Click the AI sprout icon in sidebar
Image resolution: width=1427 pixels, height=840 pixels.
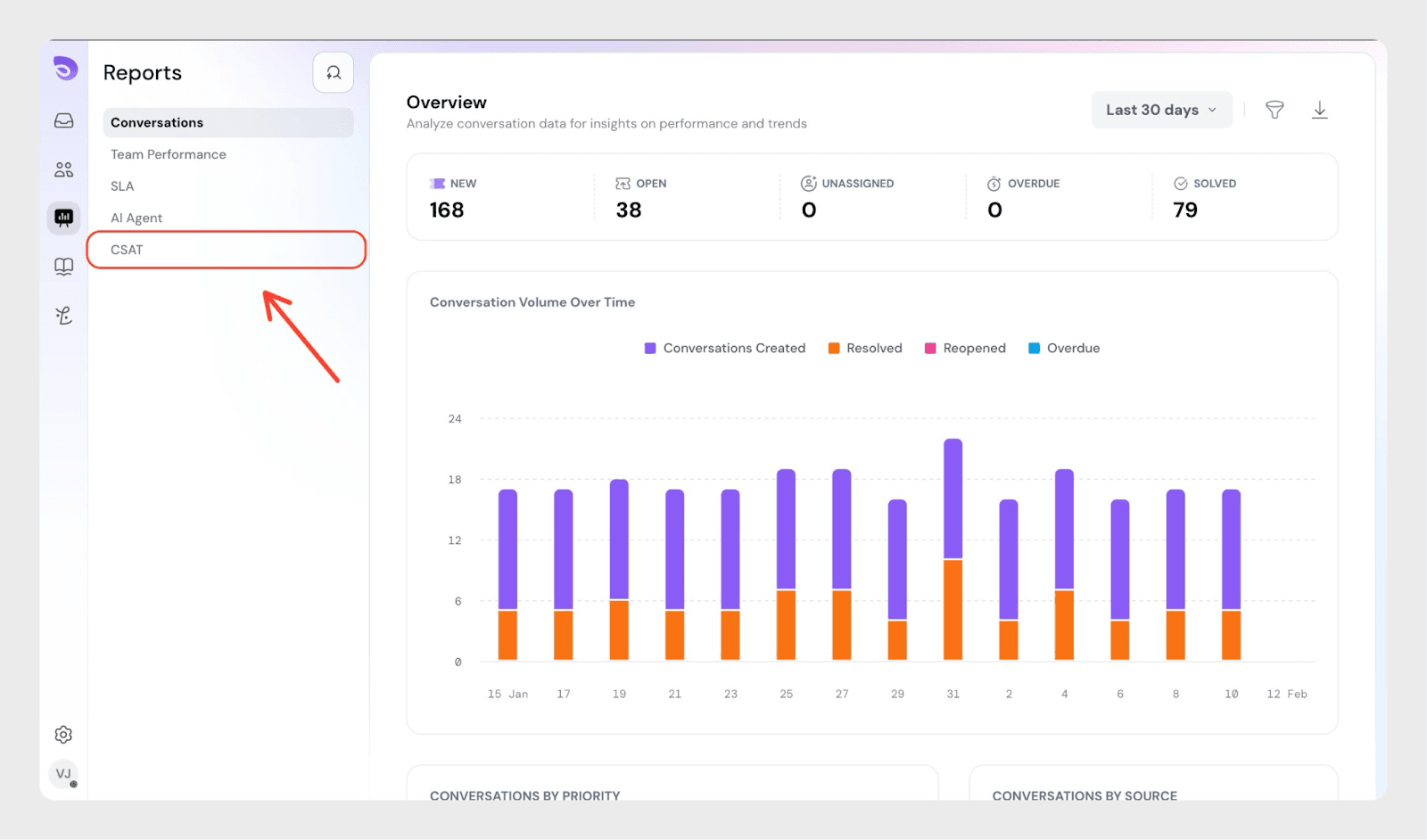pyautogui.click(x=64, y=316)
